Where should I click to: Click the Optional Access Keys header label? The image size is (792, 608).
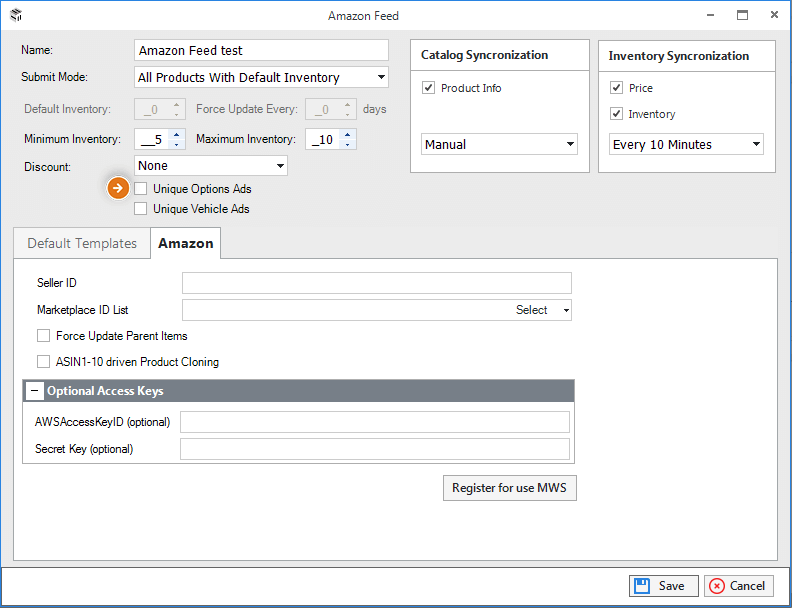click(105, 391)
